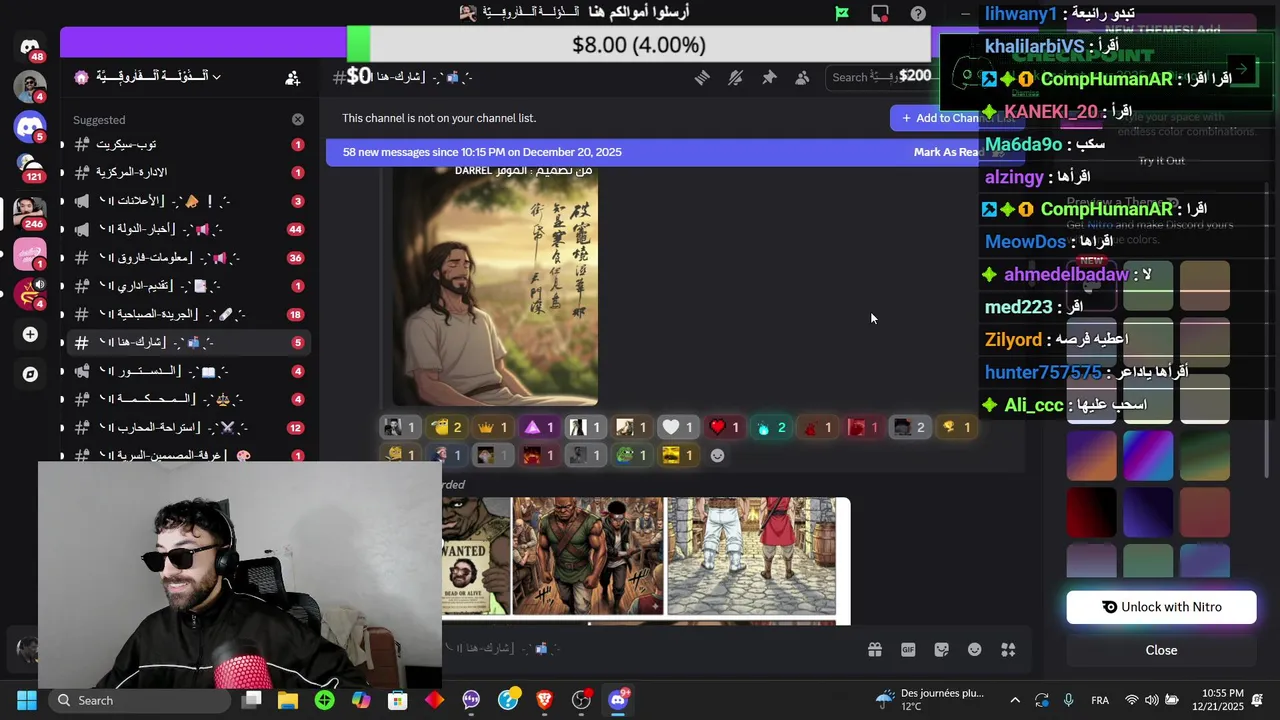Open the معلومات-فاروق channel with 36 unread
This screenshot has width=1280, height=720.
(187, 258)
